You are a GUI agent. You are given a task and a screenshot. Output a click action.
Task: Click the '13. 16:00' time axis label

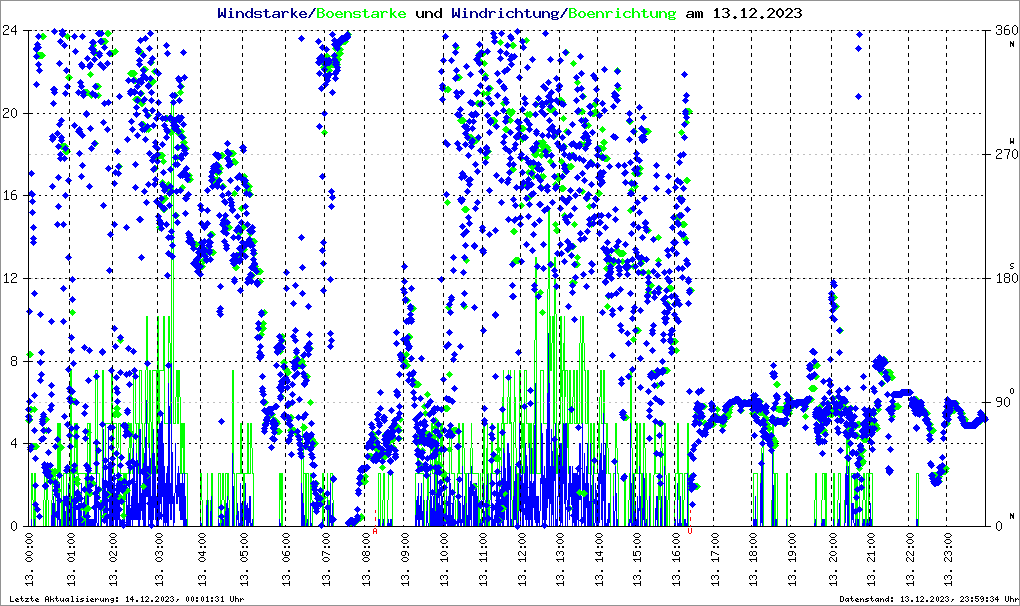tap(677, 559)
